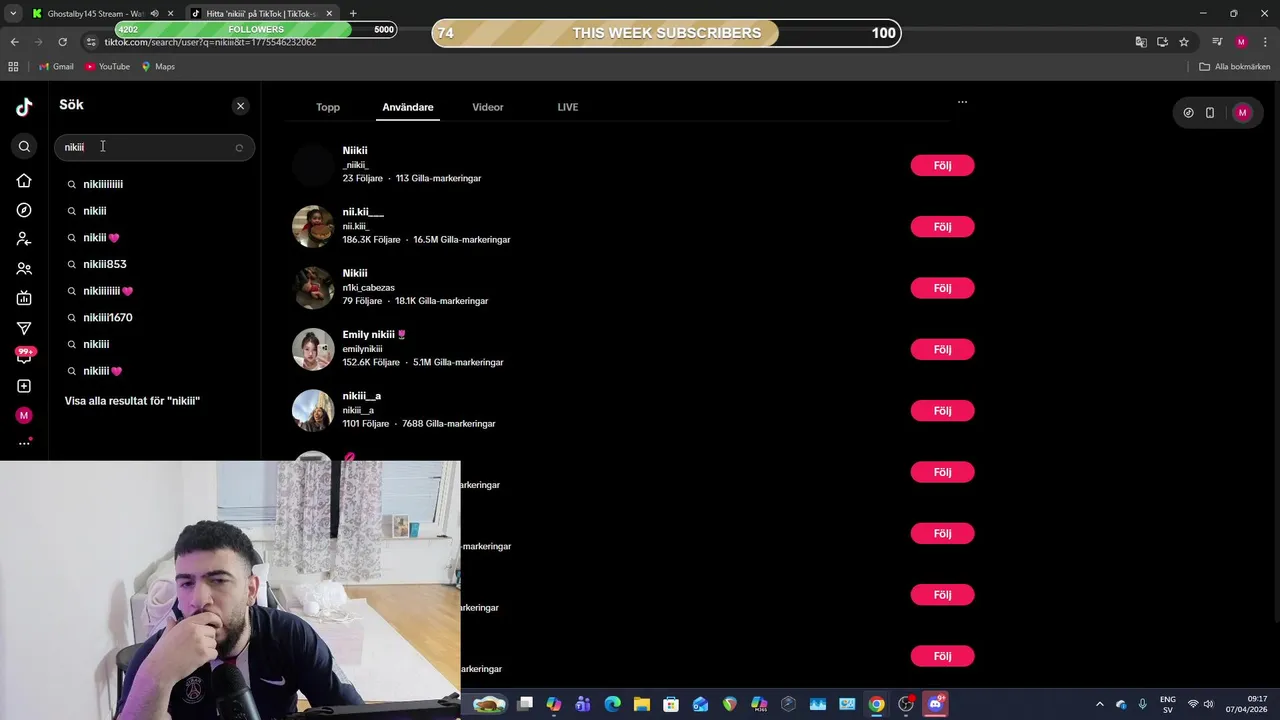The image size is (1280, 720).
Task: Click phone app icon in top-right pill
Action: pyautogui.click(x=1209, y=113)
